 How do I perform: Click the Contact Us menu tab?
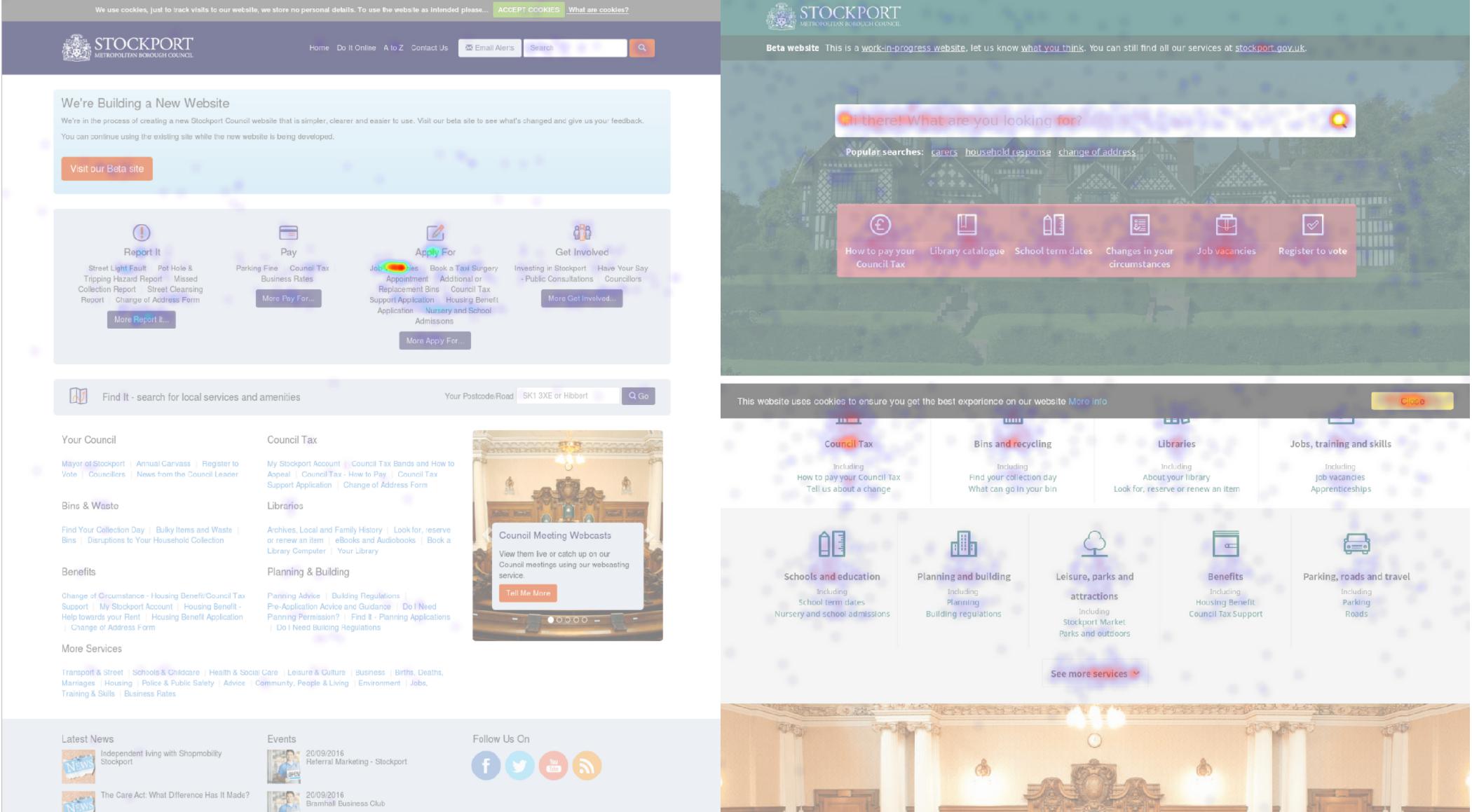tap(428, 47)
